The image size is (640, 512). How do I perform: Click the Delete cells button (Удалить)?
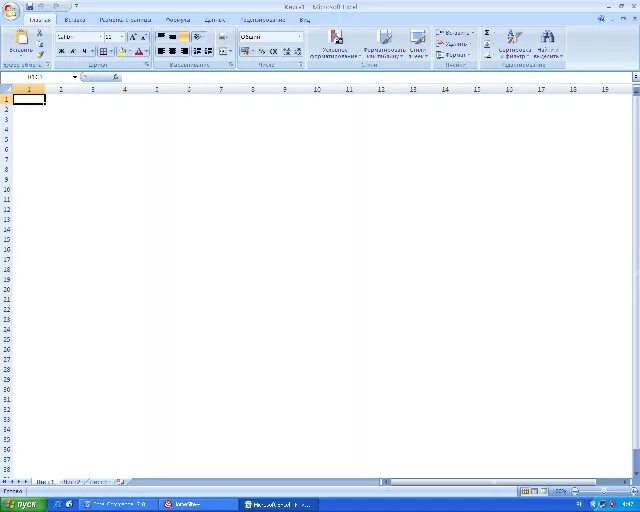coord(454,44)
